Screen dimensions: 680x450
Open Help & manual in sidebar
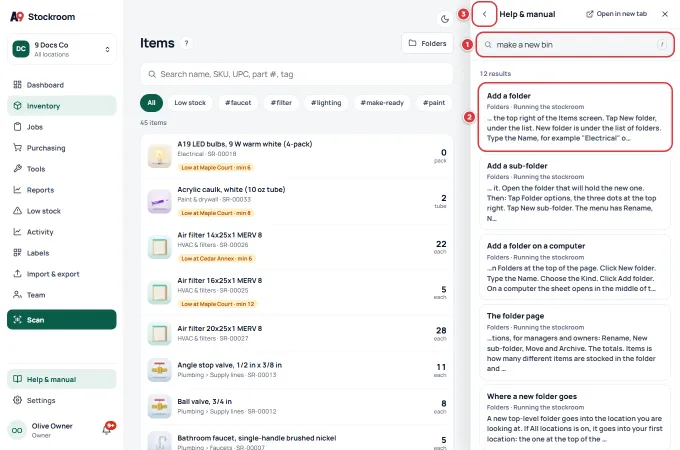pyautogui.click(x=62, y=379)
